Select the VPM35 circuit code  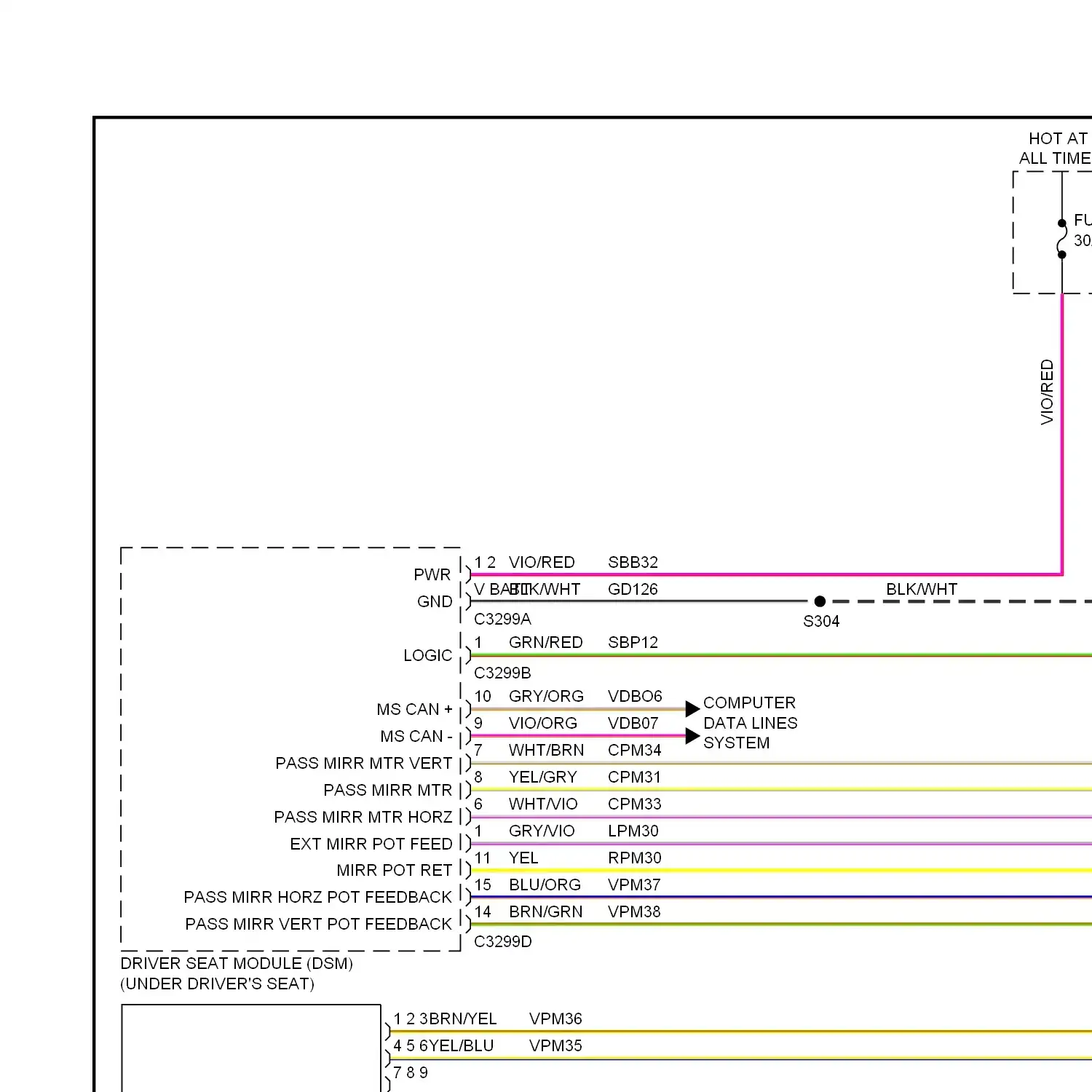[x=555, y=1045]
